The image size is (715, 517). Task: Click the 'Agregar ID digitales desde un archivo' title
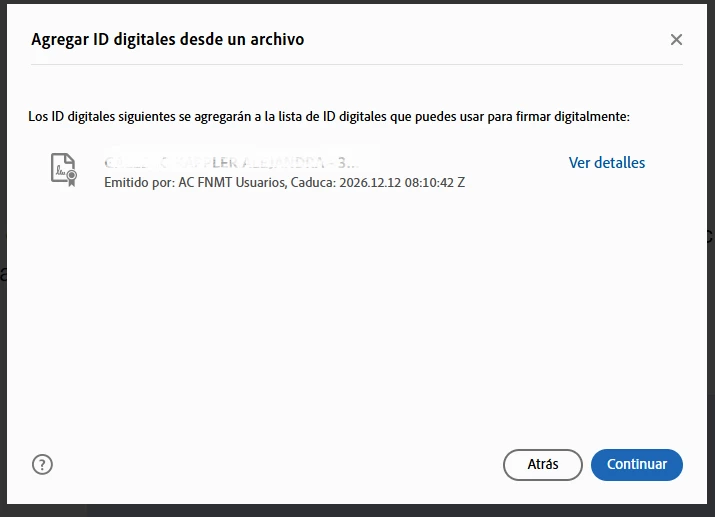167,40
